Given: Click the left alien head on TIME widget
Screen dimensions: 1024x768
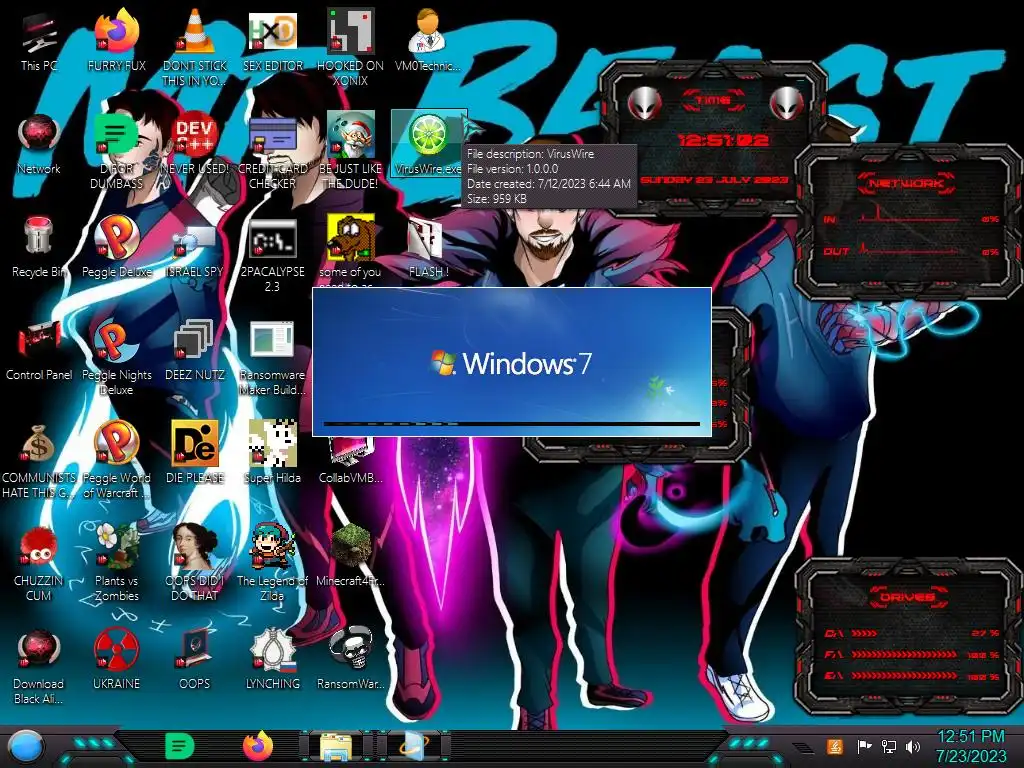Looking at the screenshot, I should point(644,103).
